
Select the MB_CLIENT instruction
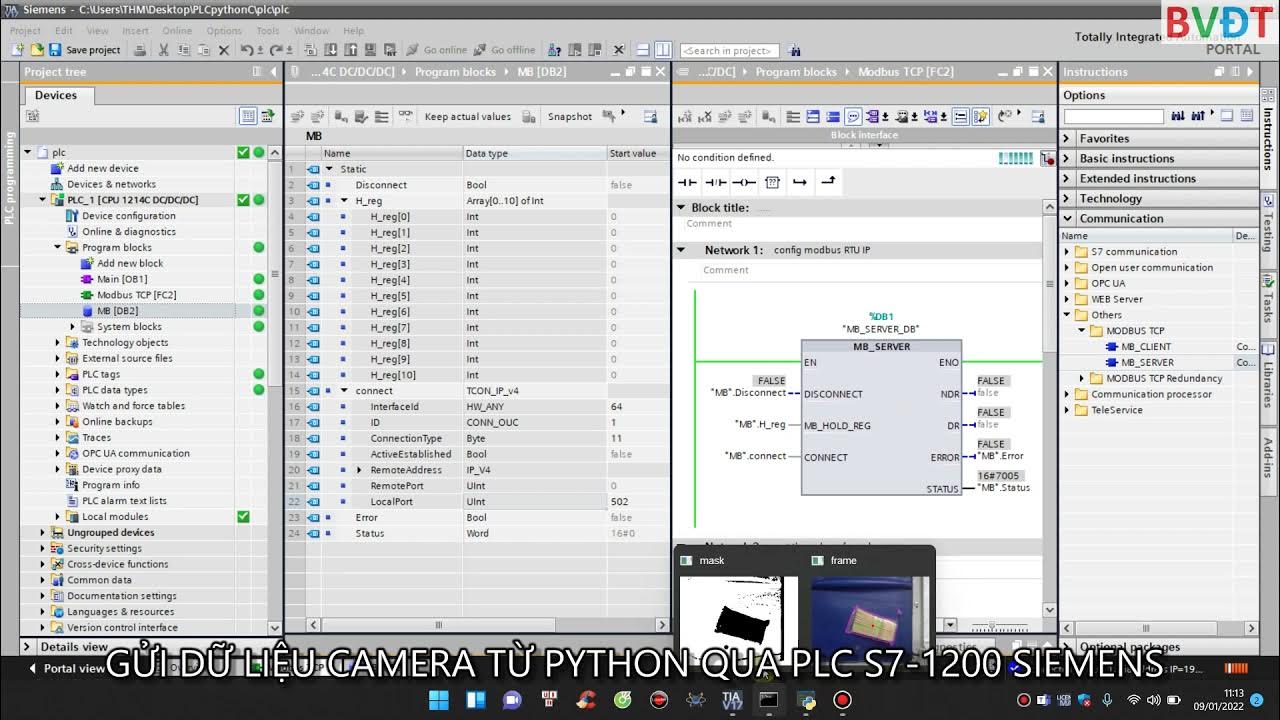click(1145, 347)
